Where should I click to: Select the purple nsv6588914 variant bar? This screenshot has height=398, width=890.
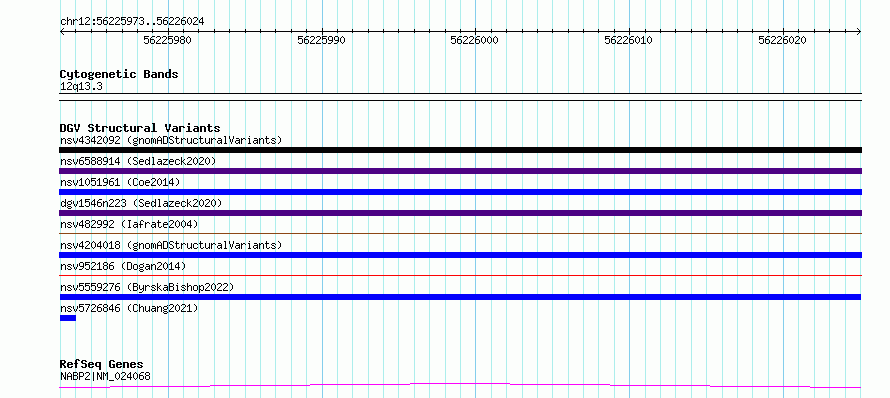pyautogui.click(x=460, y=171)
